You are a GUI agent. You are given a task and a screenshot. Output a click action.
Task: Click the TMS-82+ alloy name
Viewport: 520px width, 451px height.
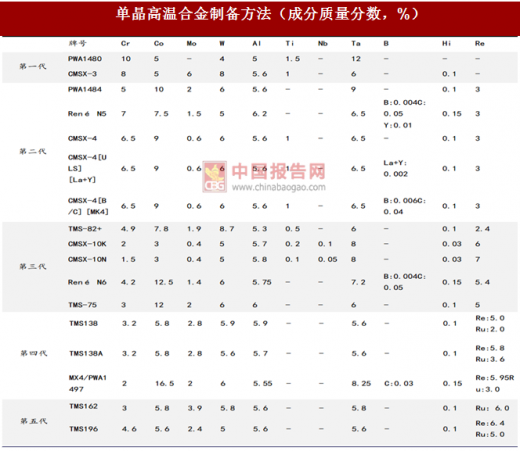(x=85, y=229)
